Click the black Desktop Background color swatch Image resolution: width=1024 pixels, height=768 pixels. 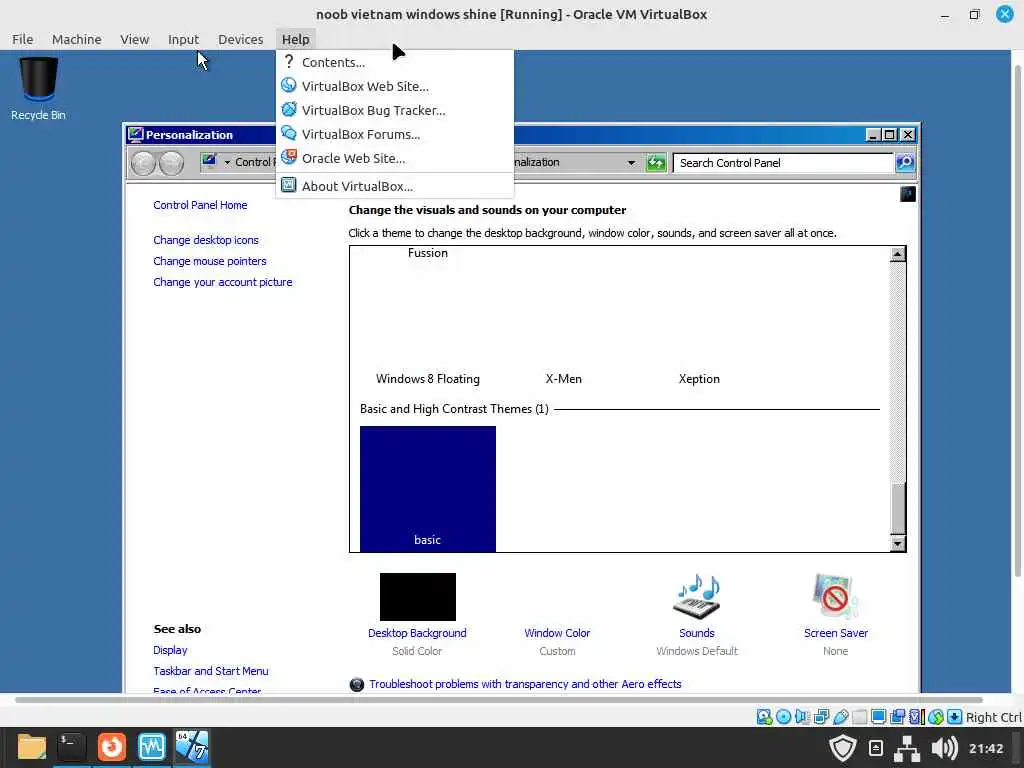[x=417, y=597]
